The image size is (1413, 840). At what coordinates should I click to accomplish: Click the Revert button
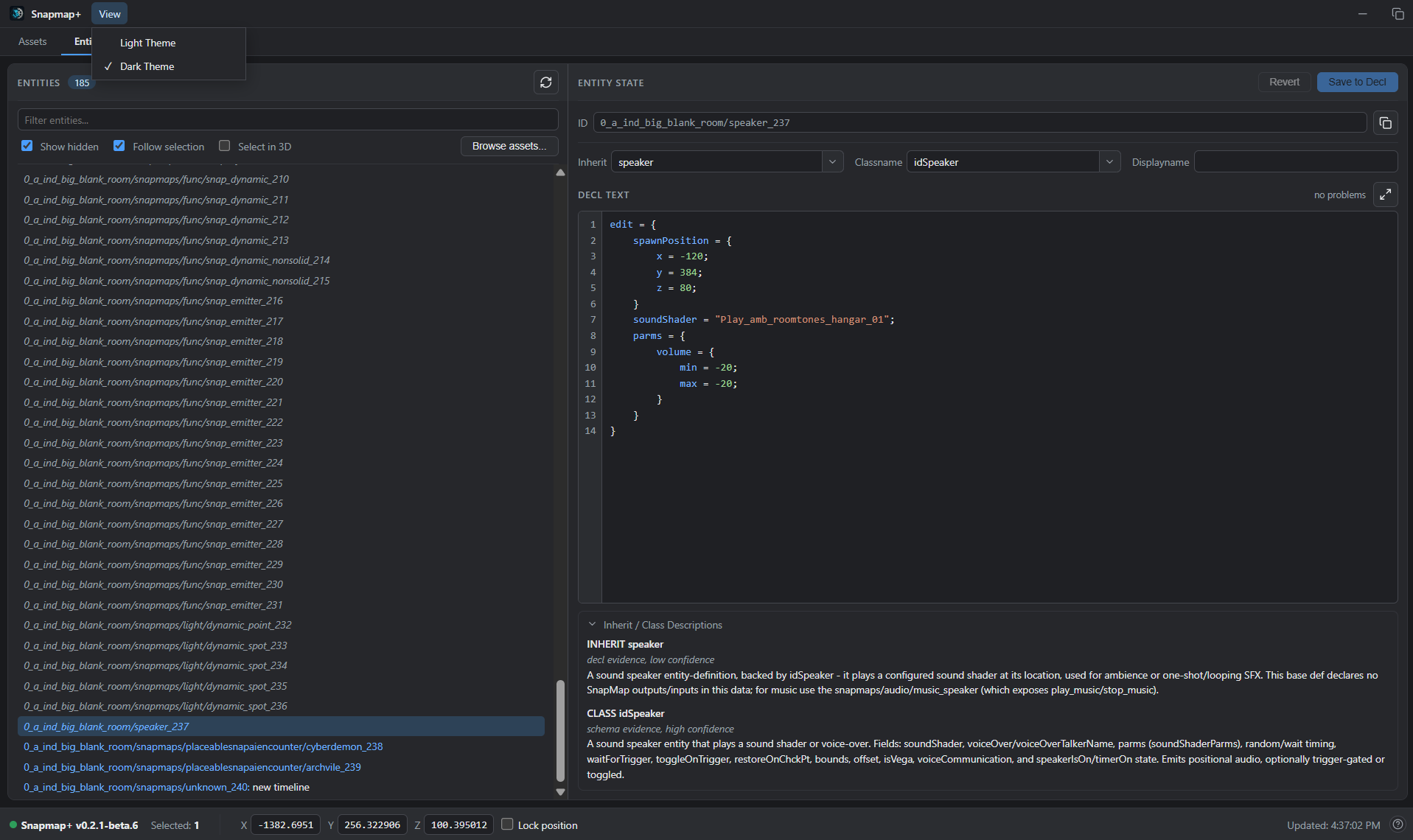click(1284, 82)
